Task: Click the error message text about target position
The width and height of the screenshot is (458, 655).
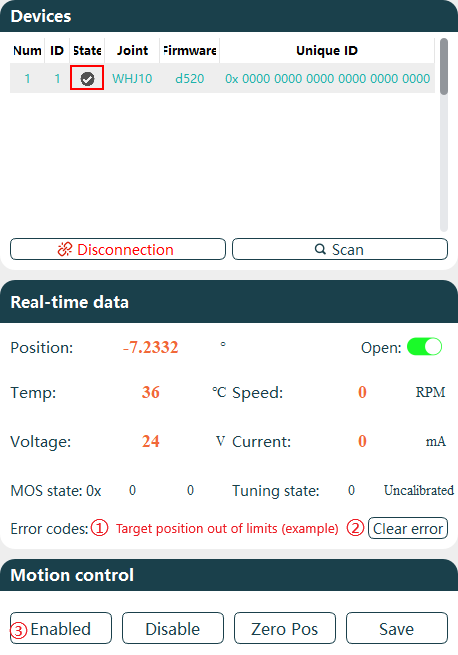Action: pos(227,528)
